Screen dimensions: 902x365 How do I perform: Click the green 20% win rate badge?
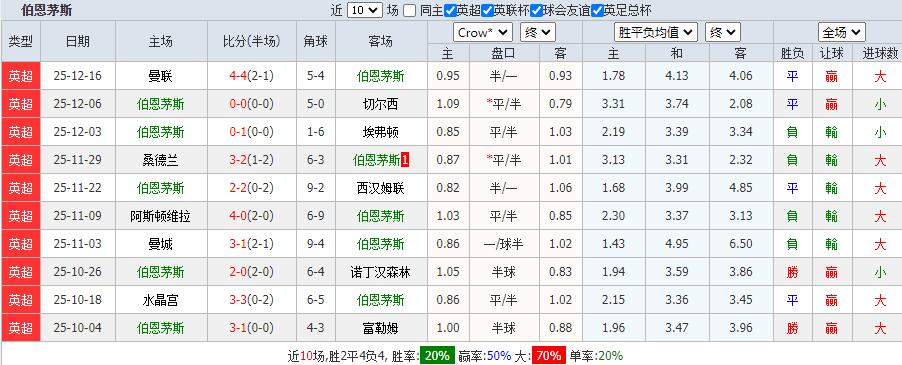437,355
